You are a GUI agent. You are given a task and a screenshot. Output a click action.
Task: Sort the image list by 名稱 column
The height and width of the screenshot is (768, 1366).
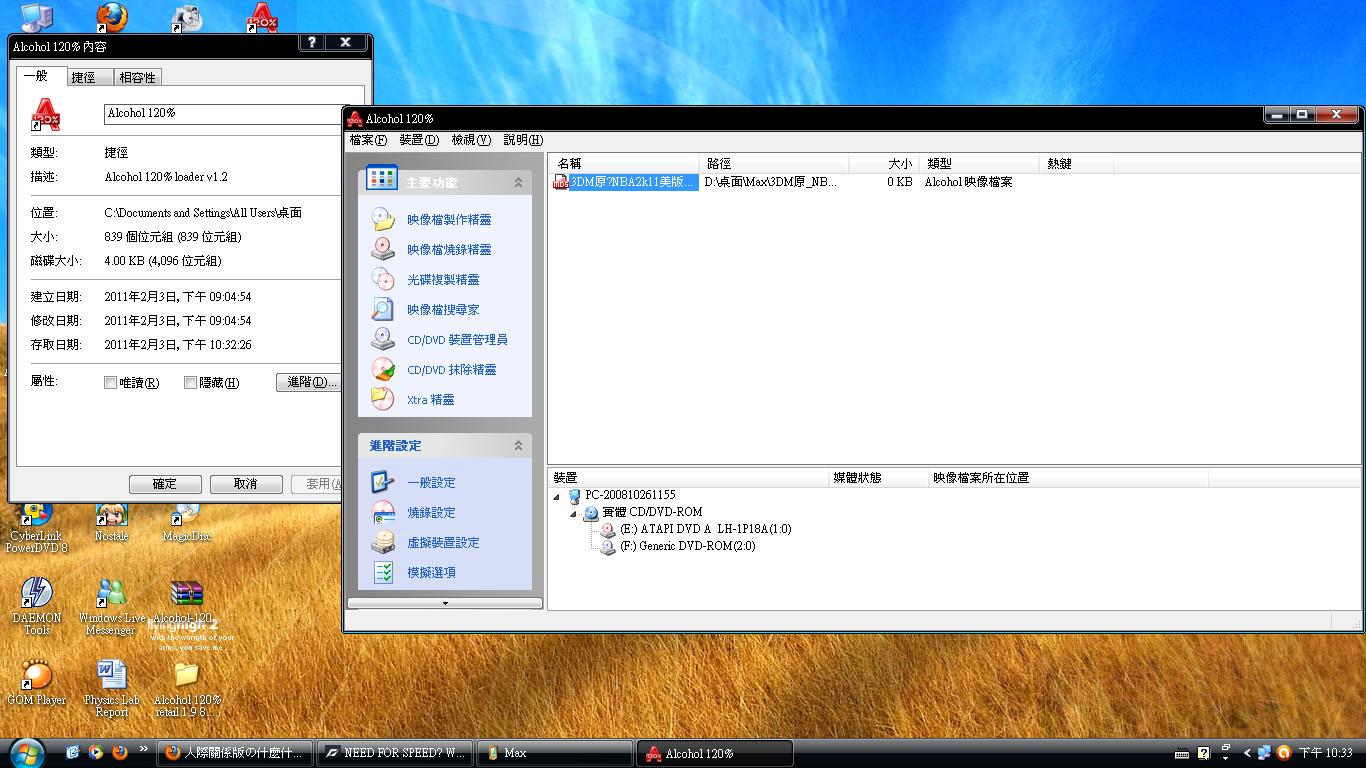624,163
